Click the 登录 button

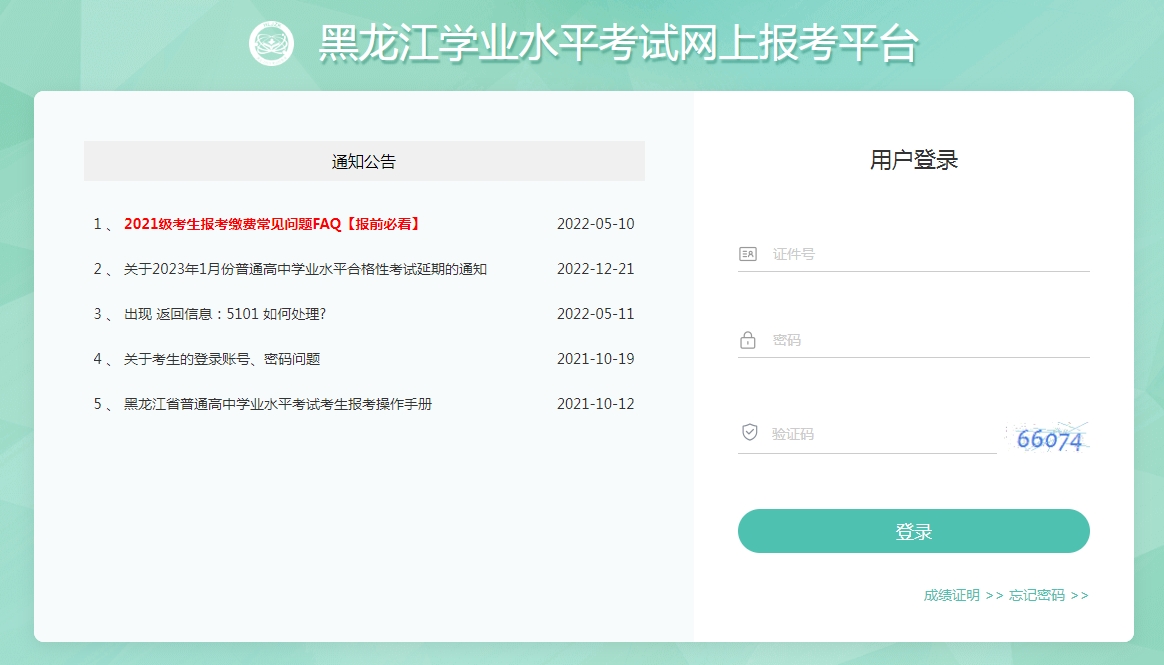[913, 531]
